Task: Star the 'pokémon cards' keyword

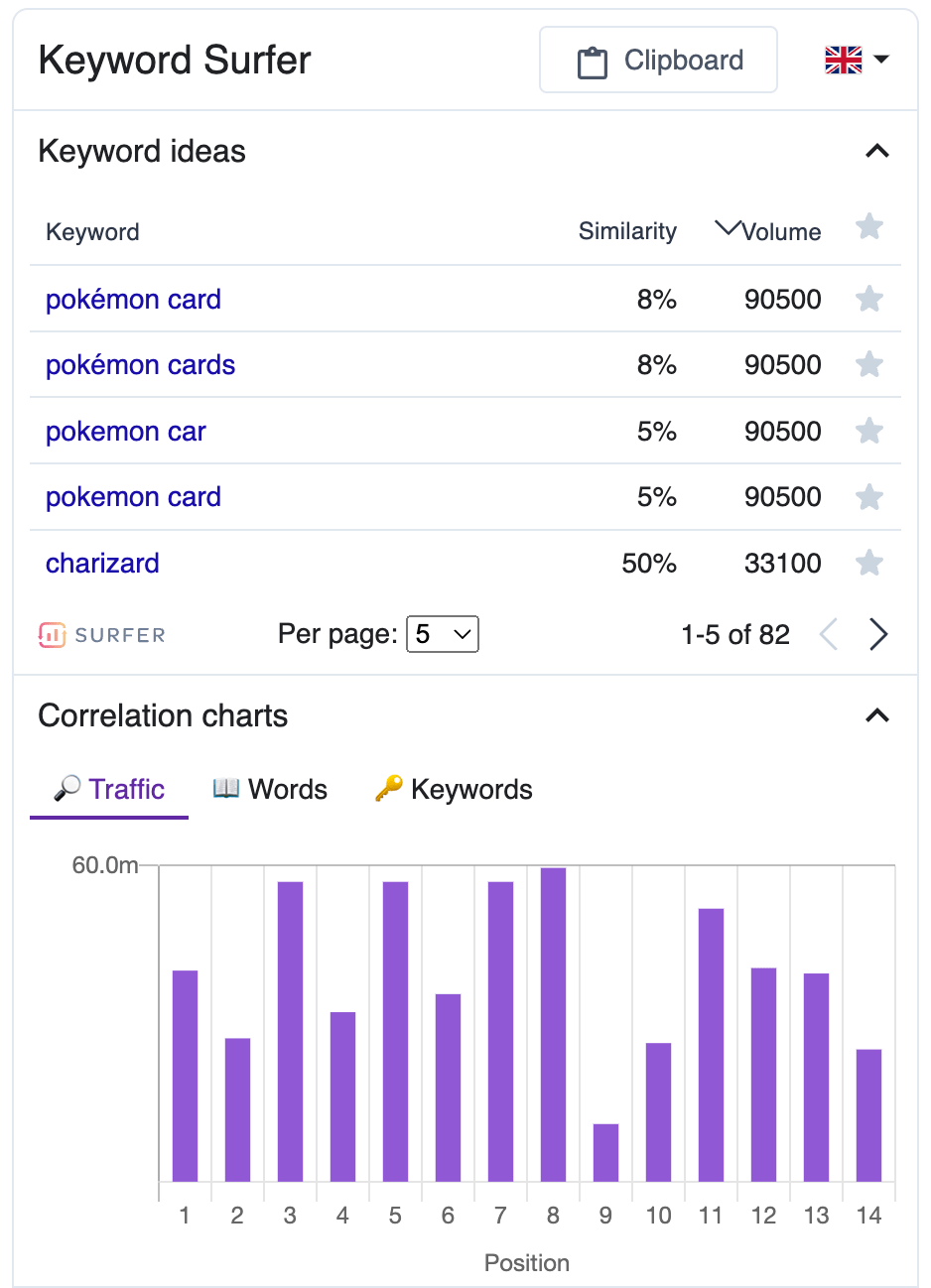Action: [868, 364]
